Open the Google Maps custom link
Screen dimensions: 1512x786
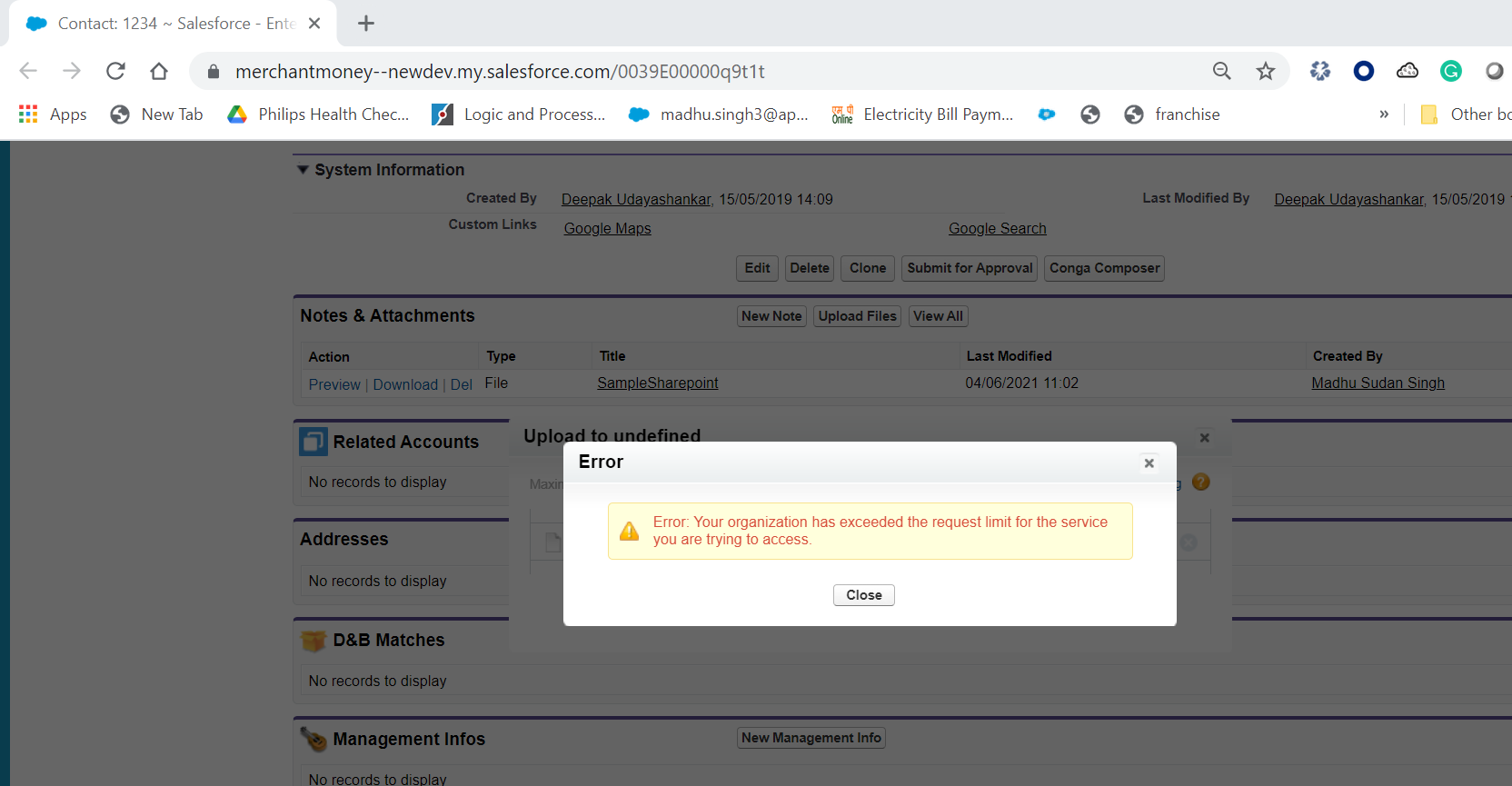[x=607, y=229]
